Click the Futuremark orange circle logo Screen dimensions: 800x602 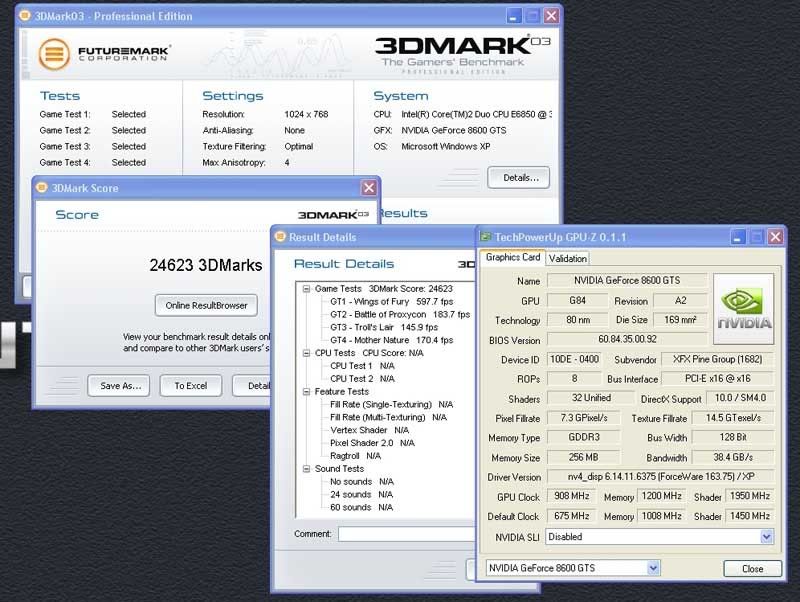pyautogui.click(x=54, y=54)
